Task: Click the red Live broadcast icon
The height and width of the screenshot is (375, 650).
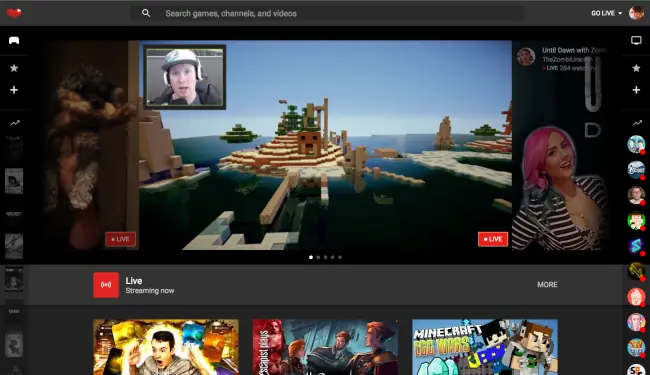Action: (x=106, y=285)
